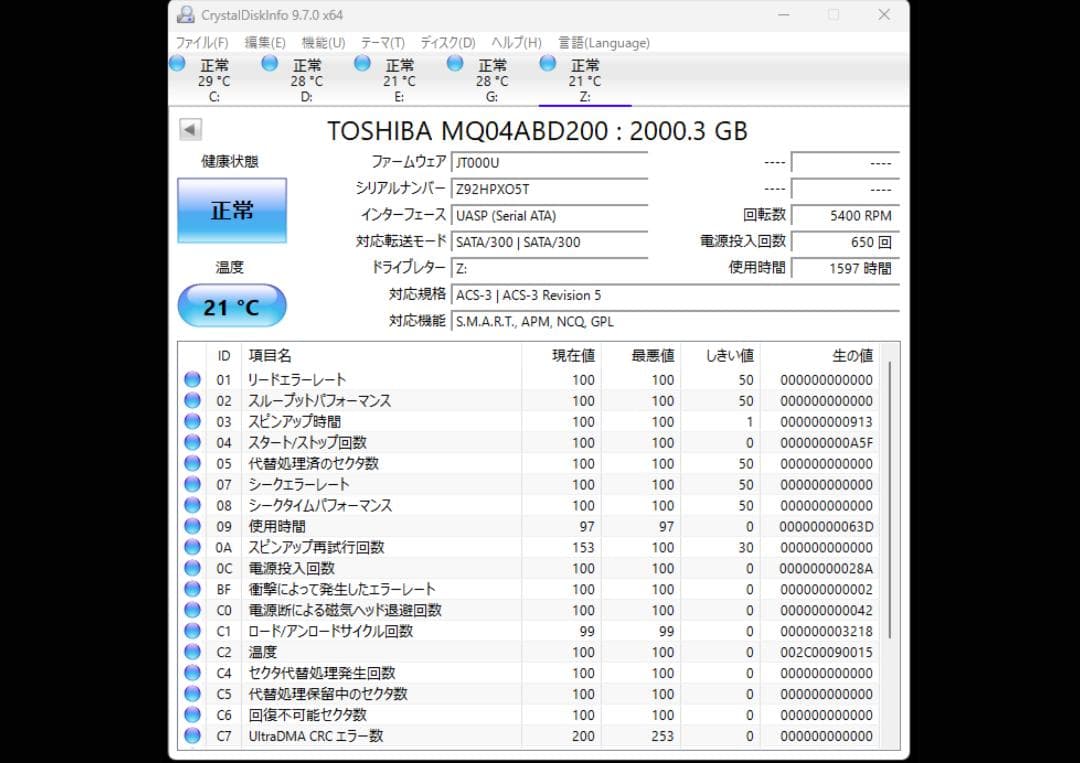Click status icon of row 01 リードエラーレート

pyautogui.click(x=192, y=379)
